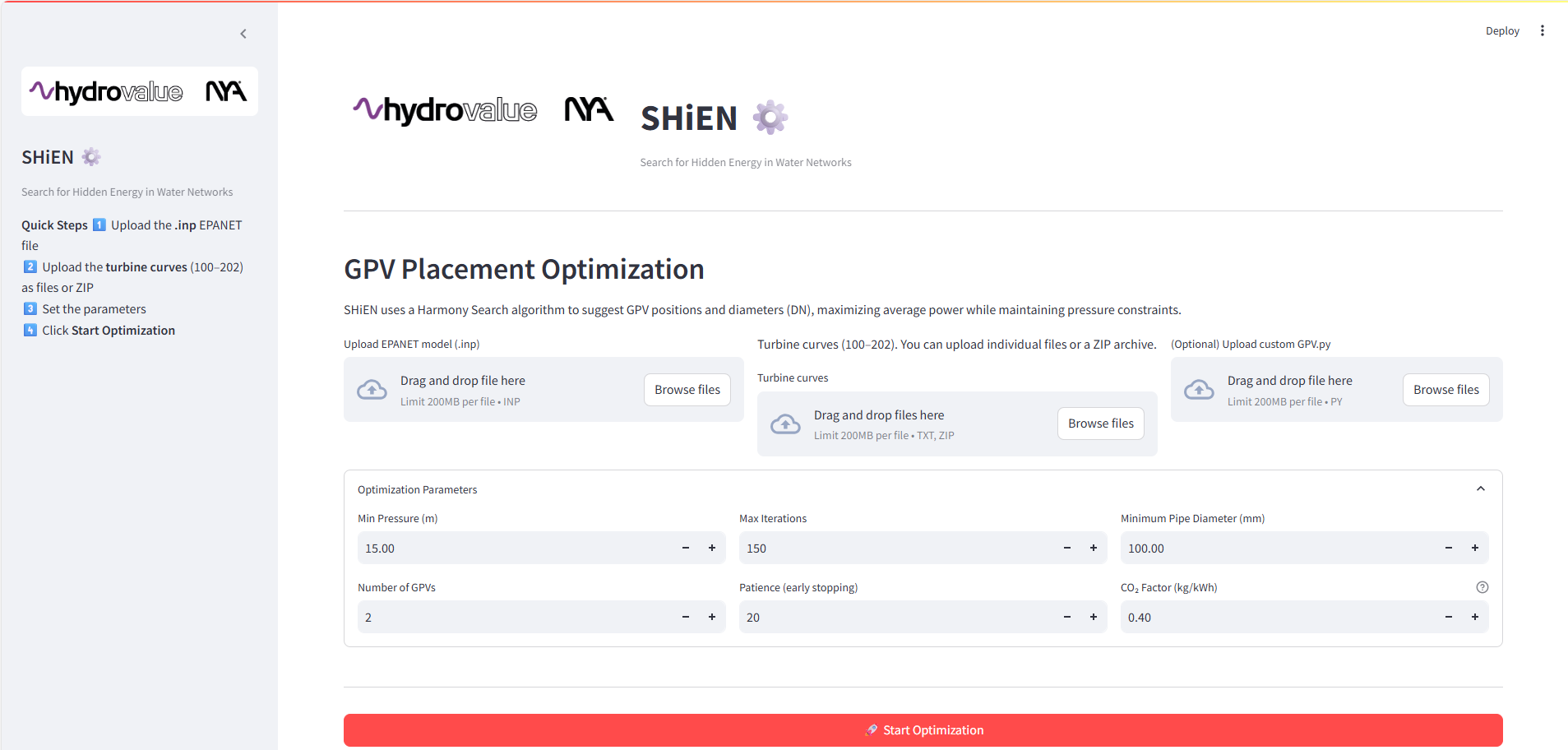
Task: Click the 'Turbine curves' label above the dropzone
Action: point(793,377)
